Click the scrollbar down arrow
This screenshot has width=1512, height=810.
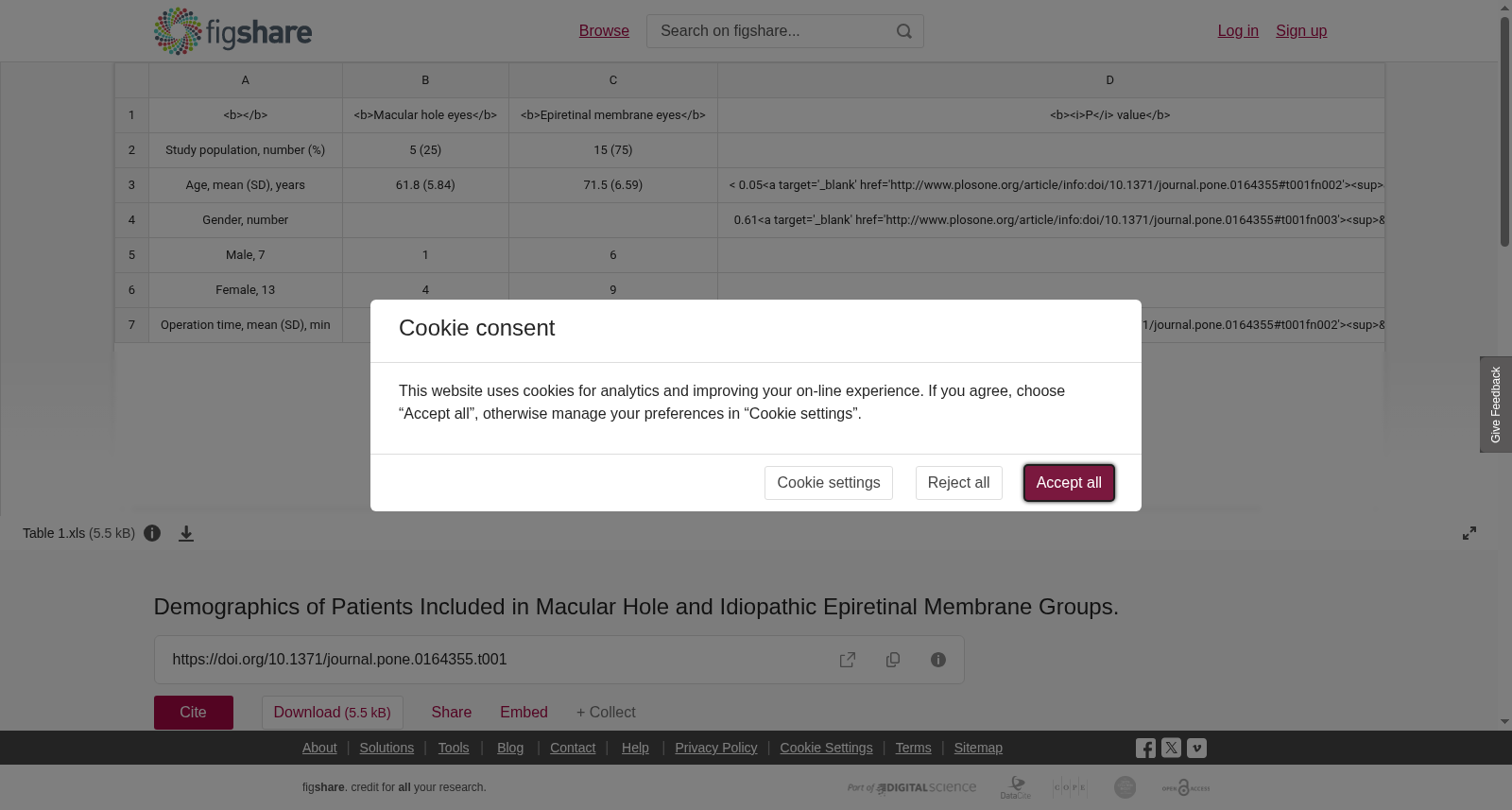(1504, 722)
